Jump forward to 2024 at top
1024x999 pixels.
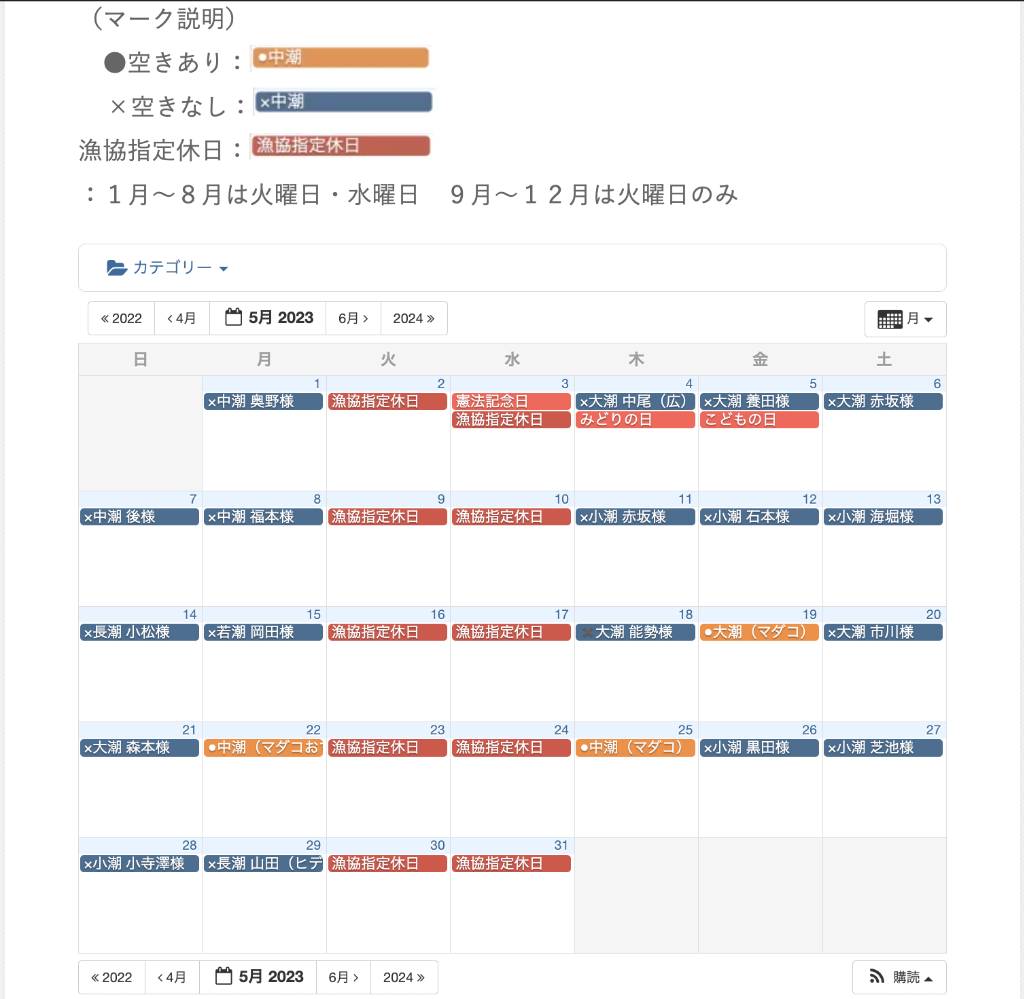click(x=414, y=318)
